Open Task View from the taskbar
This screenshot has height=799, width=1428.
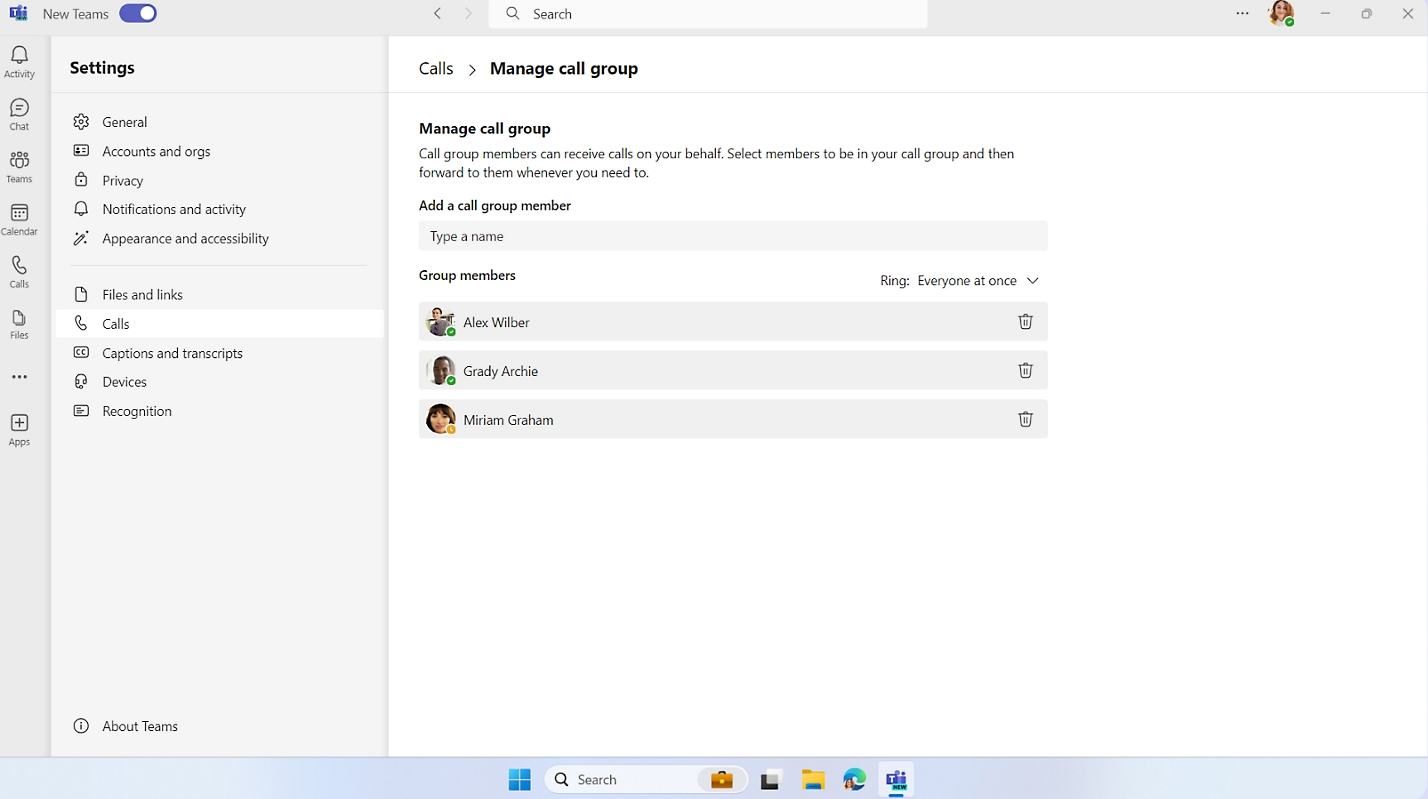click(770, 780)
